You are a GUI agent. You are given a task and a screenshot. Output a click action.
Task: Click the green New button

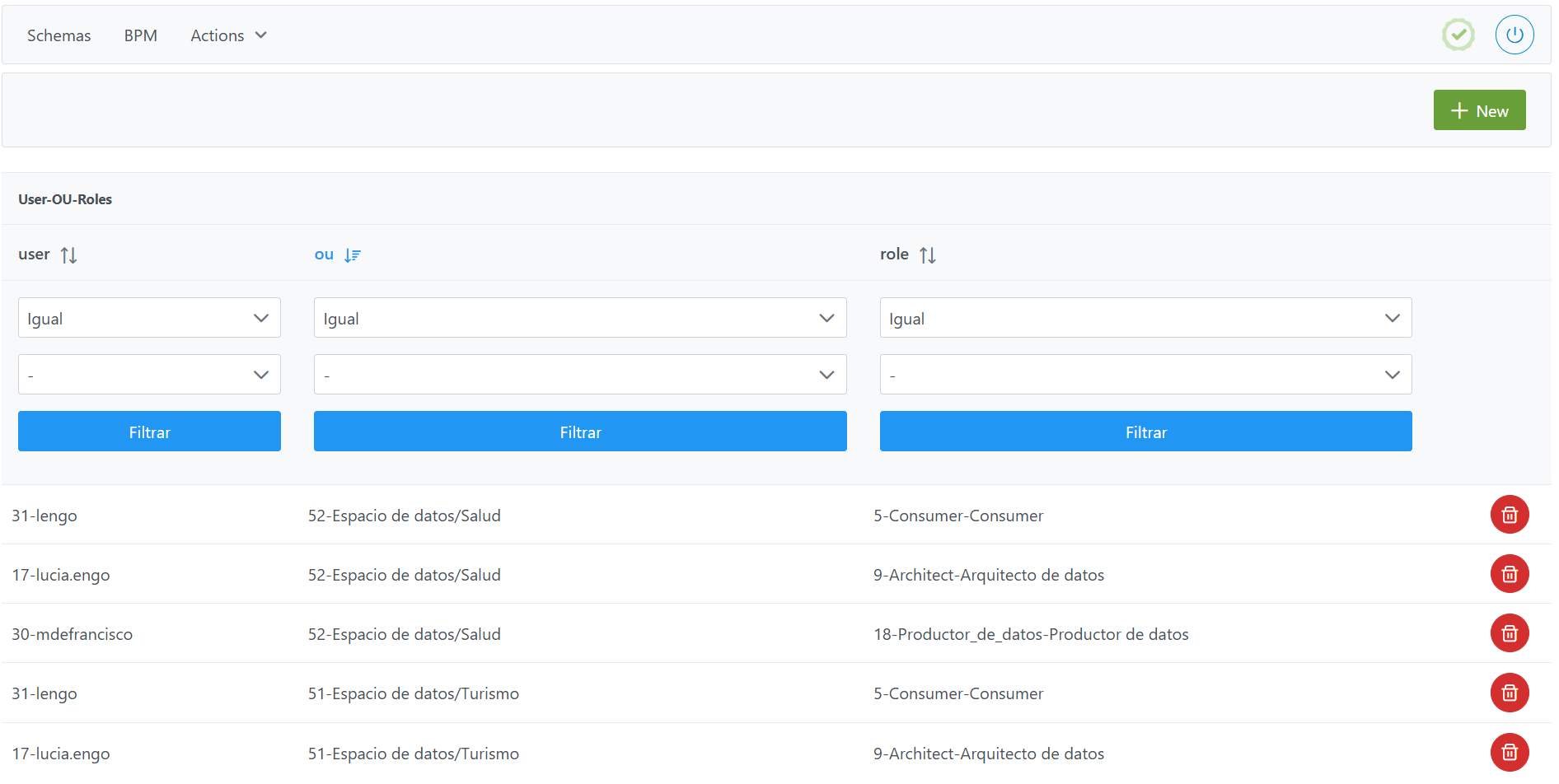1479,110
